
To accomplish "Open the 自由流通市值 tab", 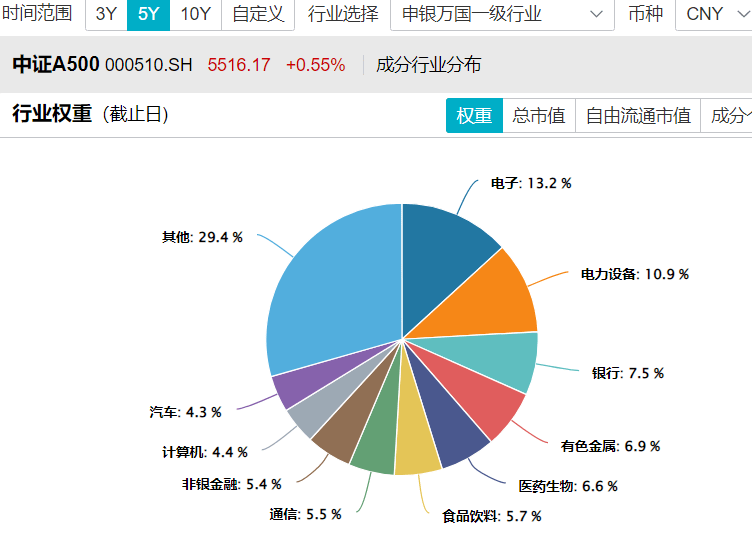I will point(638,115).
